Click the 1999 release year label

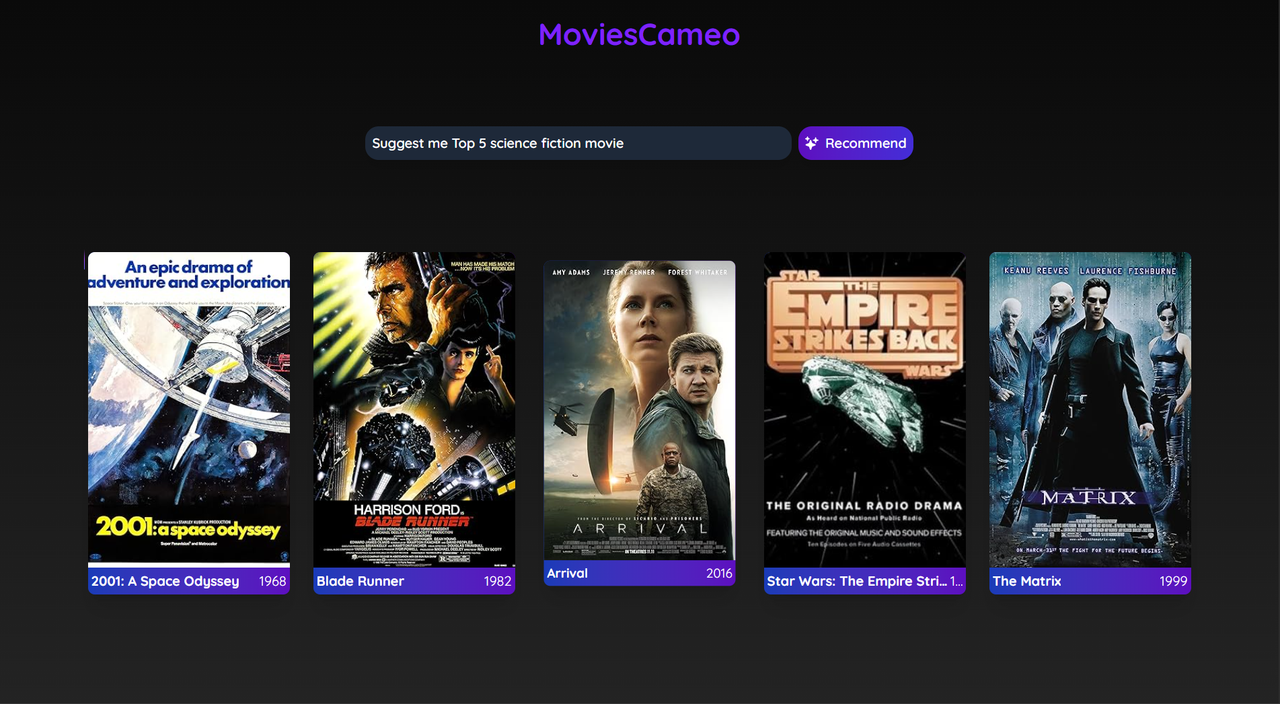[x=1174, y=581]
